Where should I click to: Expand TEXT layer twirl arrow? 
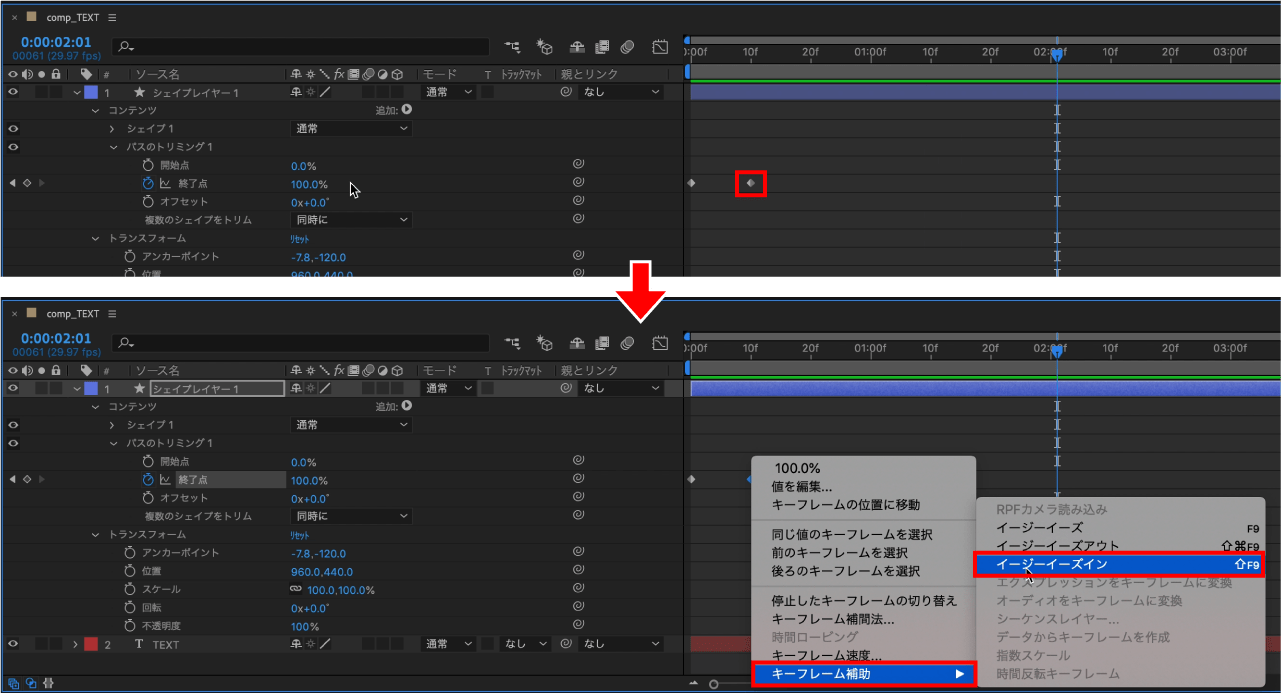point(76,644)
